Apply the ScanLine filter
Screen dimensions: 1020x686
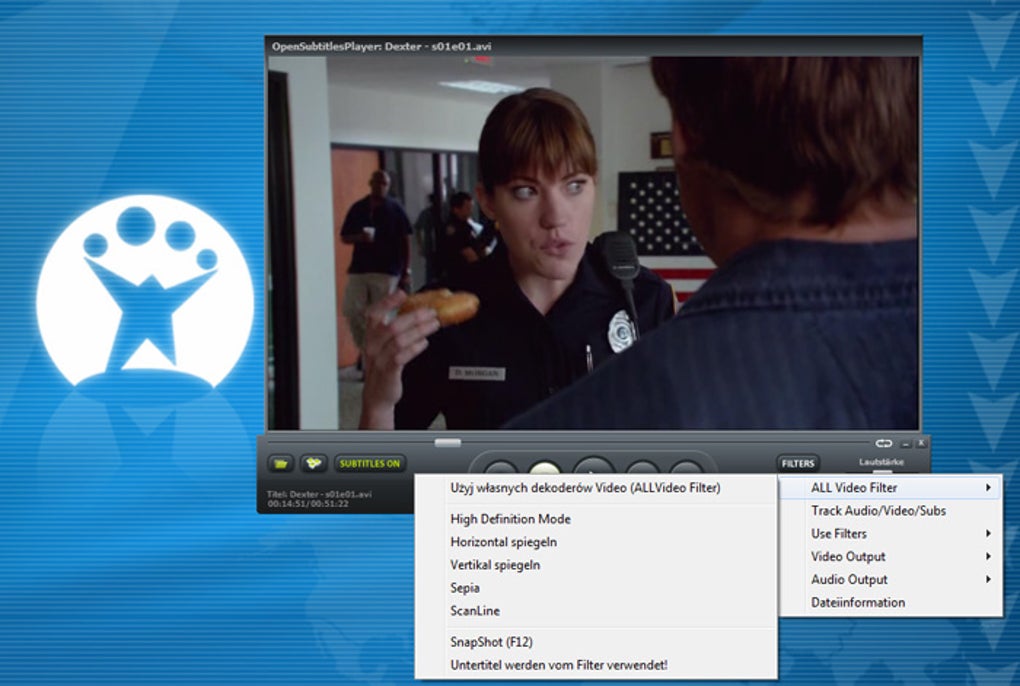(x=596, y=611)
